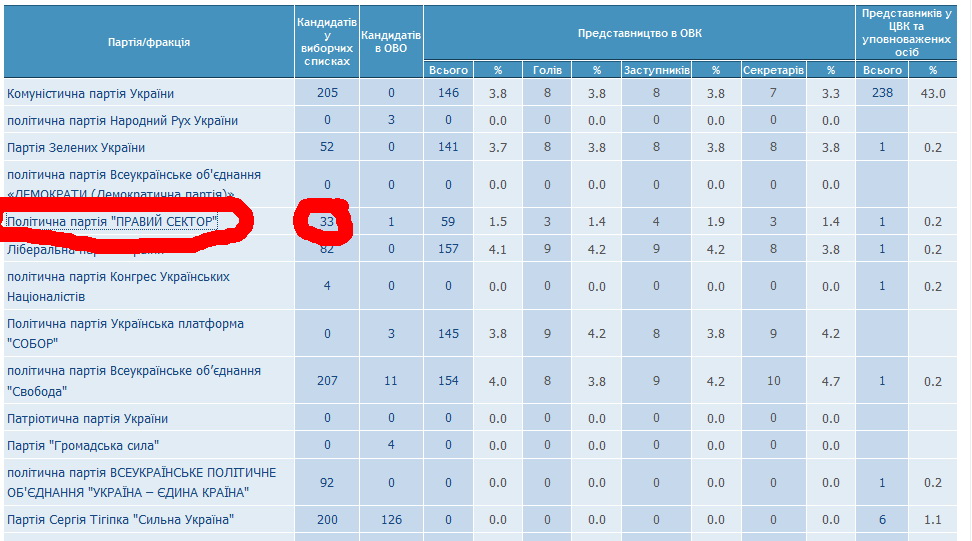Viewport: 972px width, 541px height.
Task: Open the Партія Зелених України party link
Action: (76, 148)
